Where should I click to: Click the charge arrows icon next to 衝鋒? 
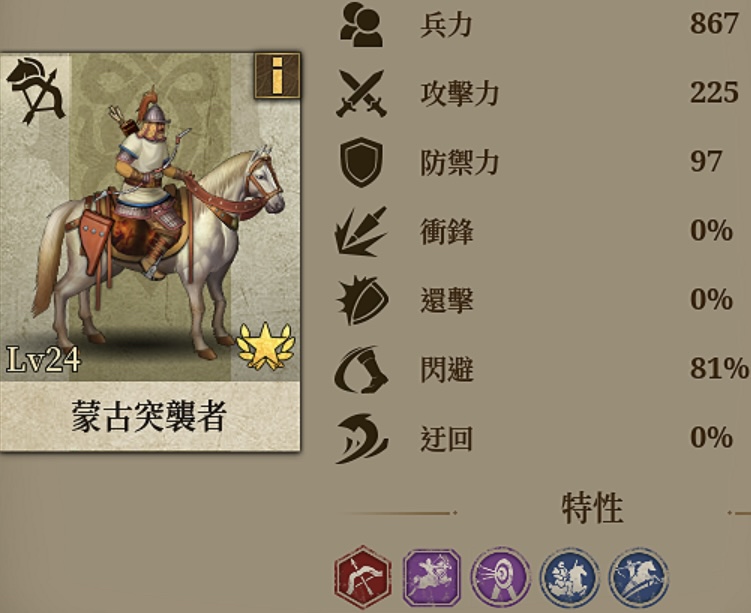click(x=361, y=232)
